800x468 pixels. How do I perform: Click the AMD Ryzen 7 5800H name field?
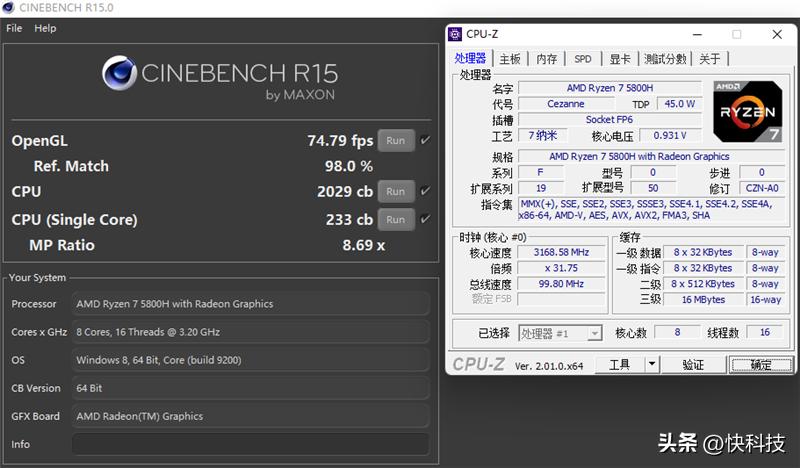[x=610, y=88]
